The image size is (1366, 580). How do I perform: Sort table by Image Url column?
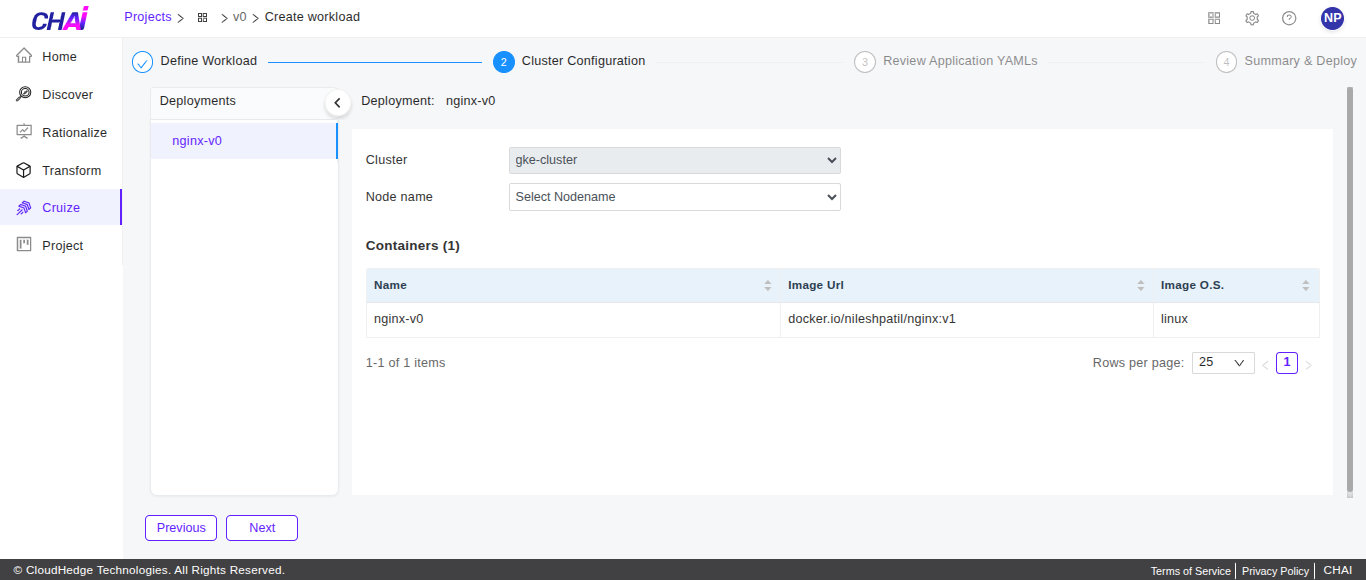1140,286
